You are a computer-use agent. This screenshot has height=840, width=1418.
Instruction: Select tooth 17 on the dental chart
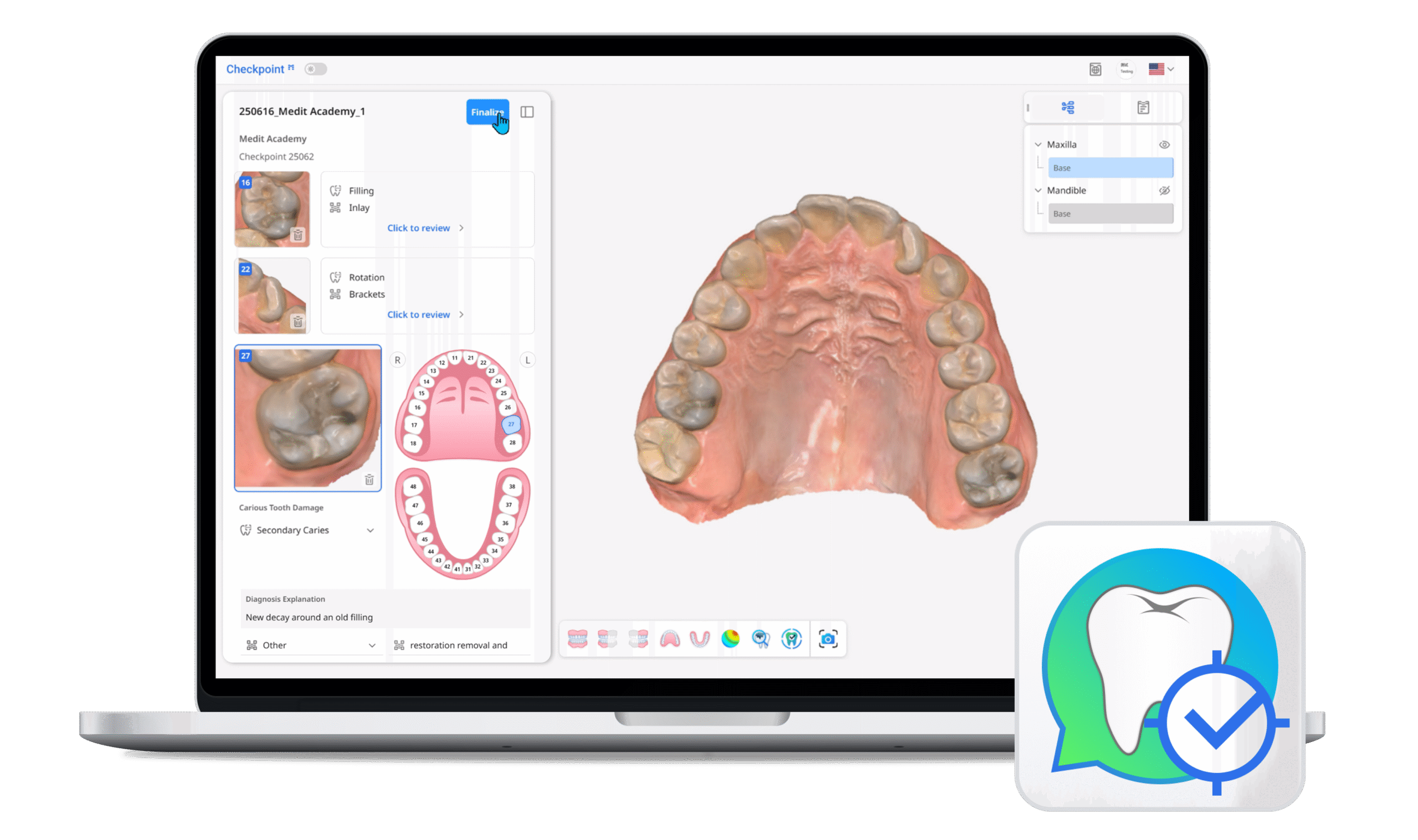[414, 425]
